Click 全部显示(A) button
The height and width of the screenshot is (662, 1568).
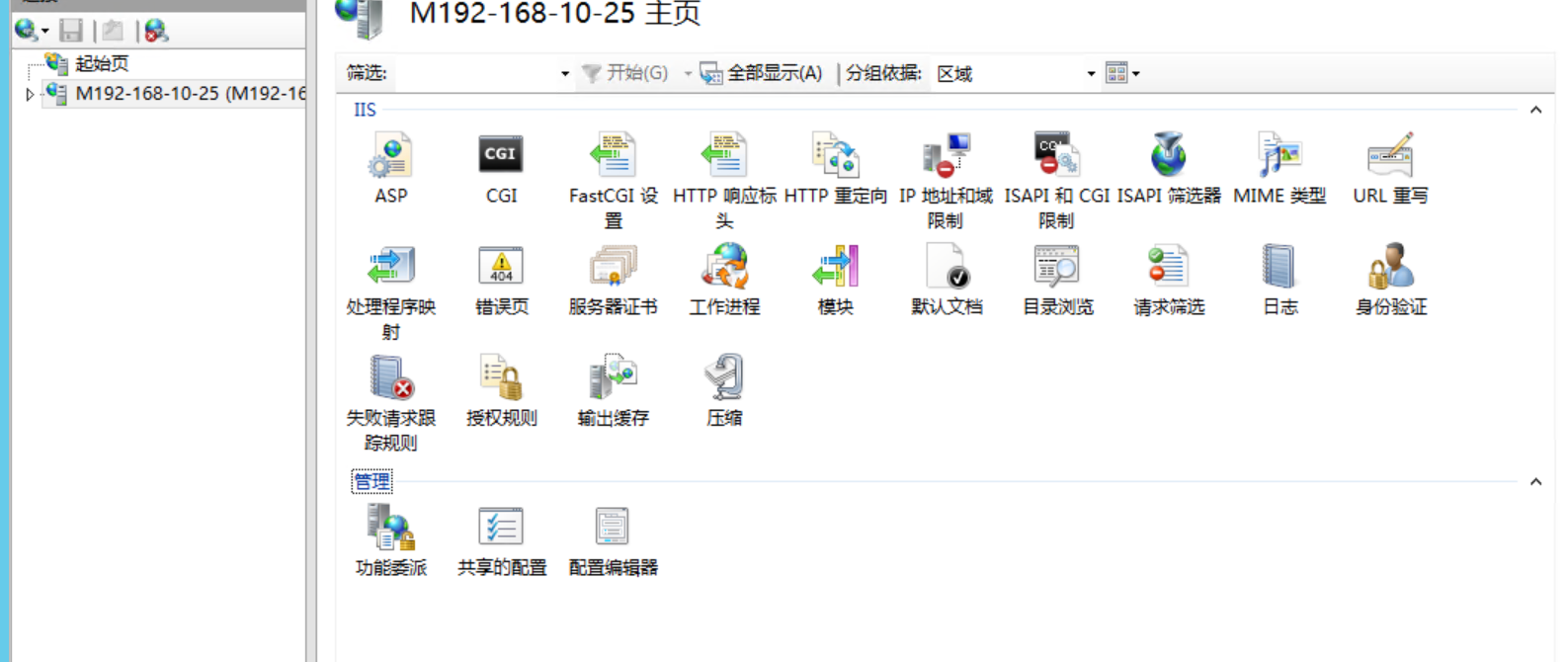761,73
